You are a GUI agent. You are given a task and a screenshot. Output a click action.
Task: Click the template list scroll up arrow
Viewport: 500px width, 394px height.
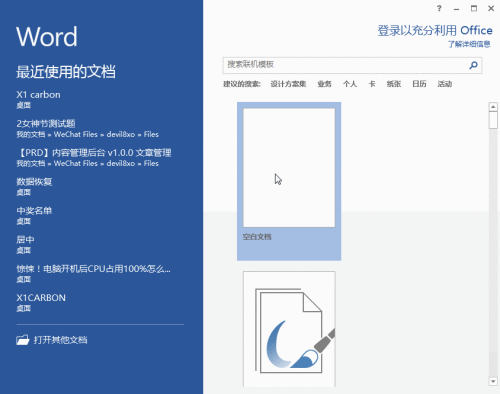tap(493, 107)
